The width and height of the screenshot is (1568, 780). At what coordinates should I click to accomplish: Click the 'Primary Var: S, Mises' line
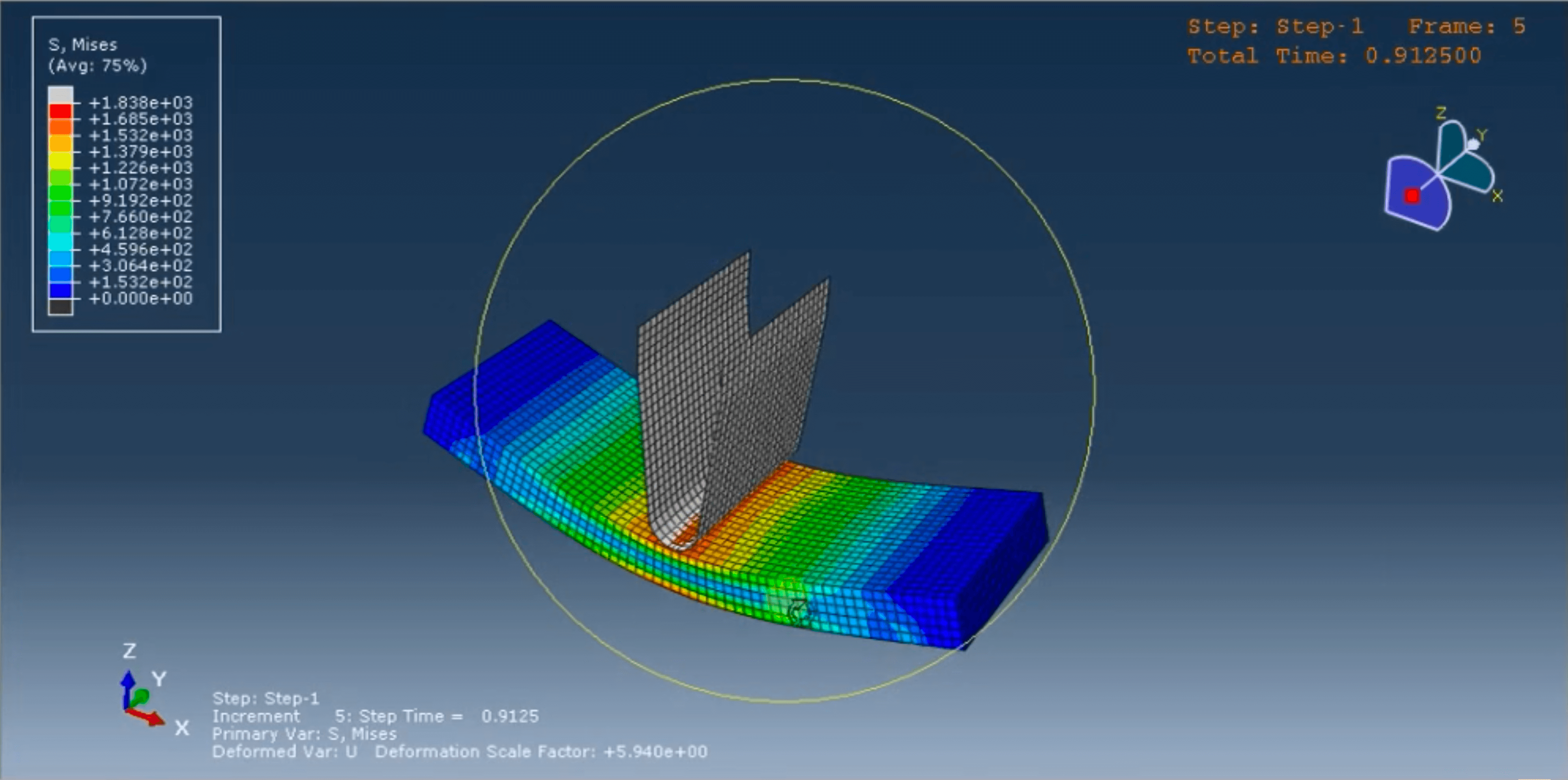pyautogui.click(x=304, y=734)
